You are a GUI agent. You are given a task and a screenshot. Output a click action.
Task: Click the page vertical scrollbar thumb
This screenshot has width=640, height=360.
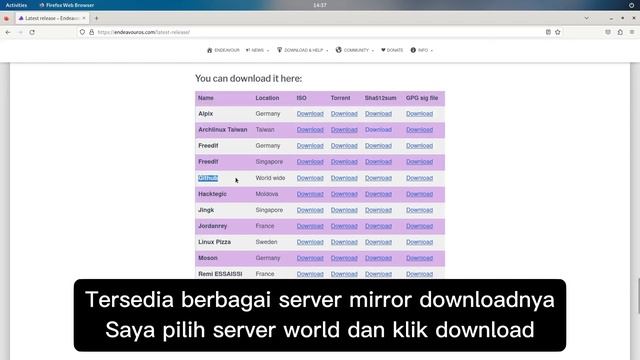click(638, 296)
